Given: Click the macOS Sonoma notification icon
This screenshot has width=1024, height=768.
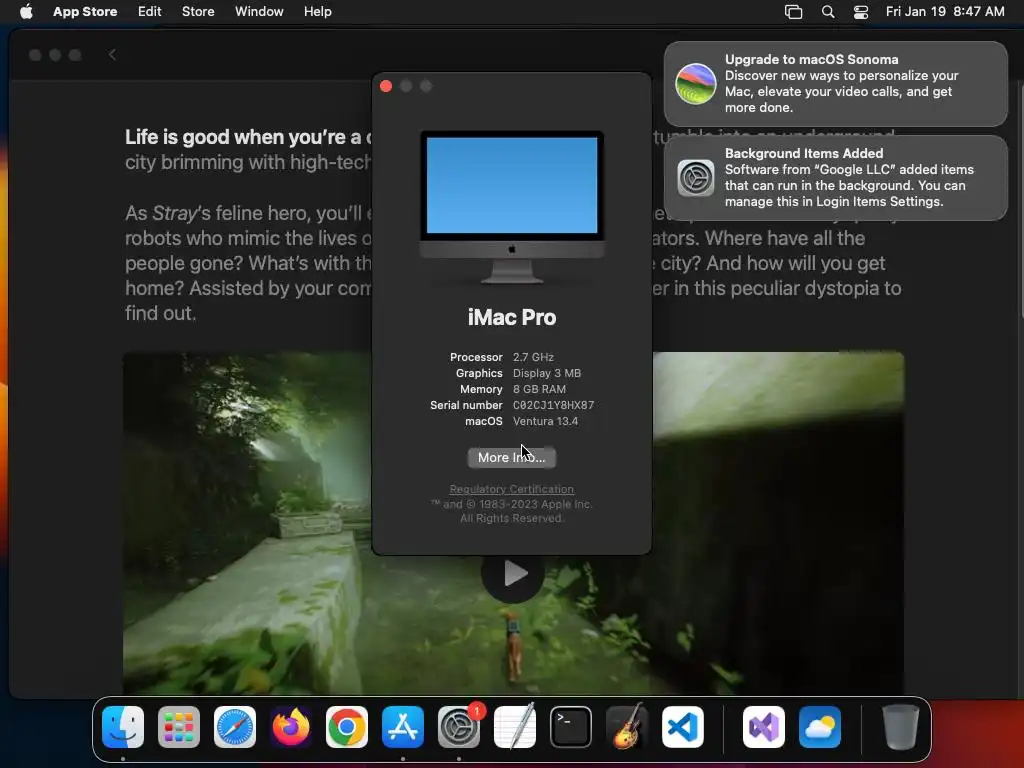Looking at the screenshot, I should (696, 84).
